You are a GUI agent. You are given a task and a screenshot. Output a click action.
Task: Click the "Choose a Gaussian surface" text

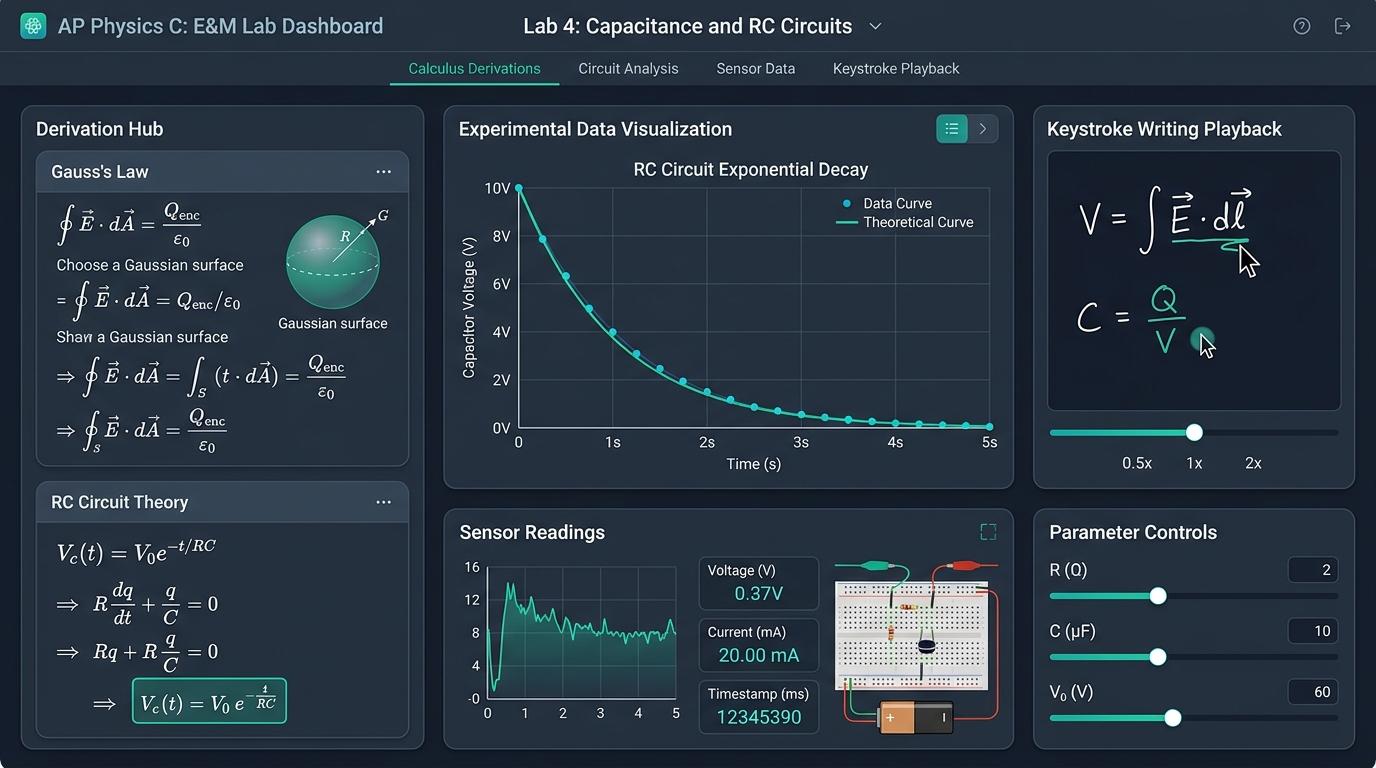(x=150, y=265)
